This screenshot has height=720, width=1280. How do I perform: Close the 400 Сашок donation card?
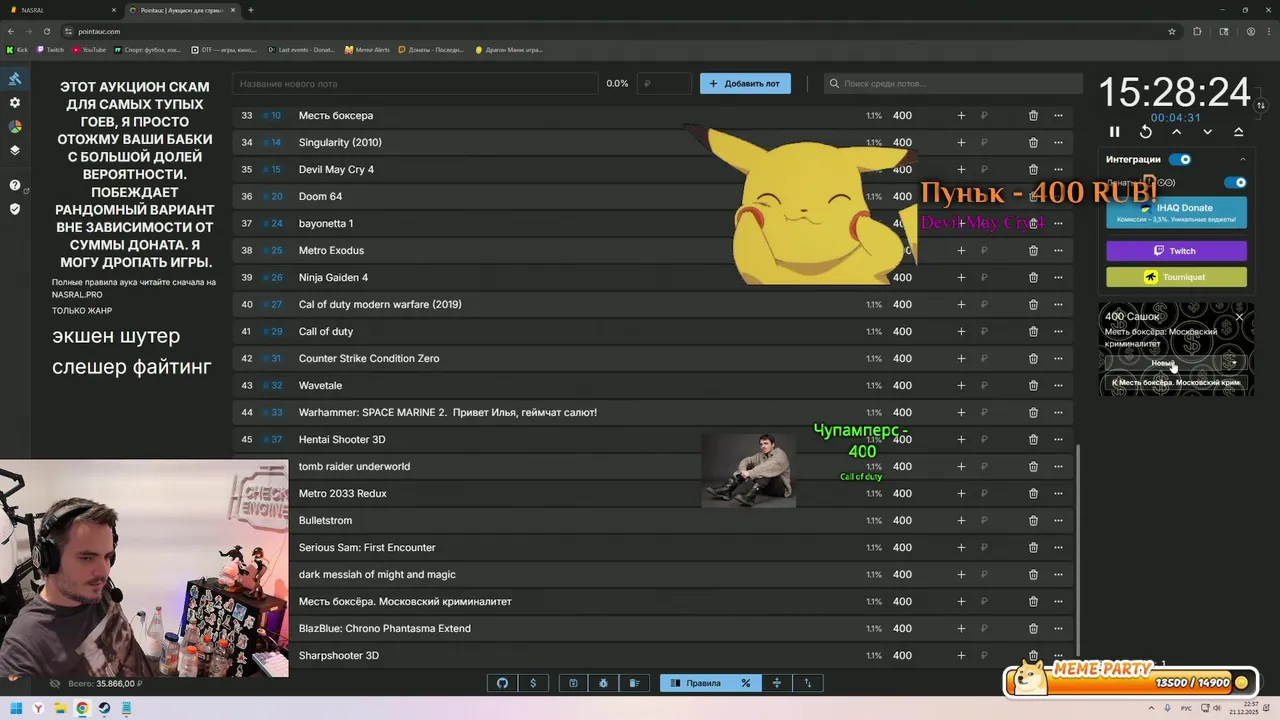(x=1239, y=317)
